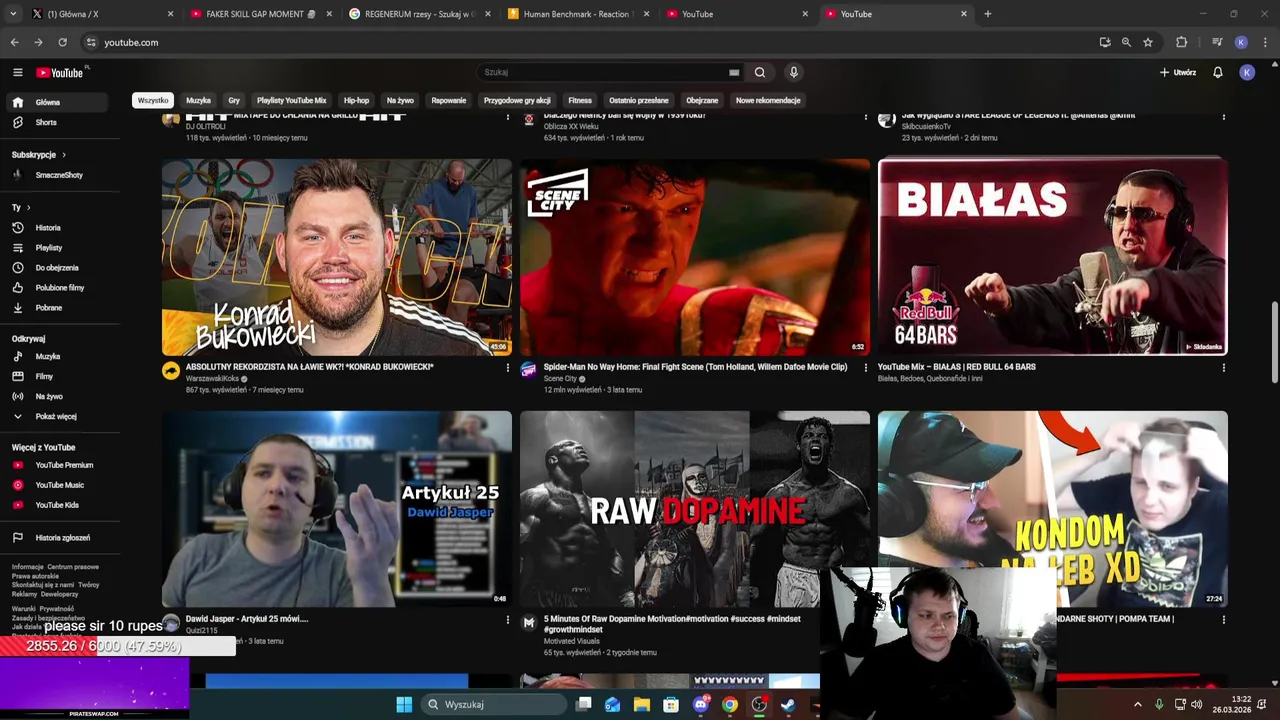Select the Muzyka filter chip
This screenshot has width=1280, height=720.
(x=198, y=100)
